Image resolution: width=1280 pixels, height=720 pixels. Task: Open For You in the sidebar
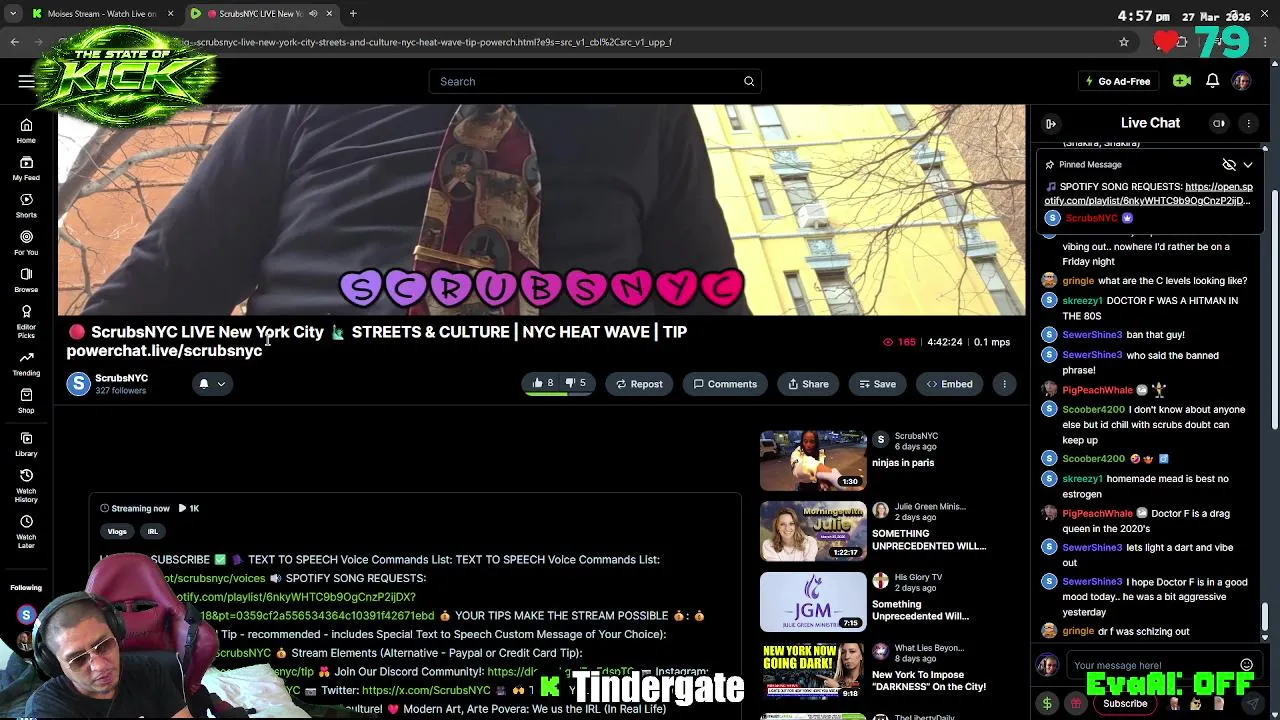pyautogui.click(x=26, y=243)
